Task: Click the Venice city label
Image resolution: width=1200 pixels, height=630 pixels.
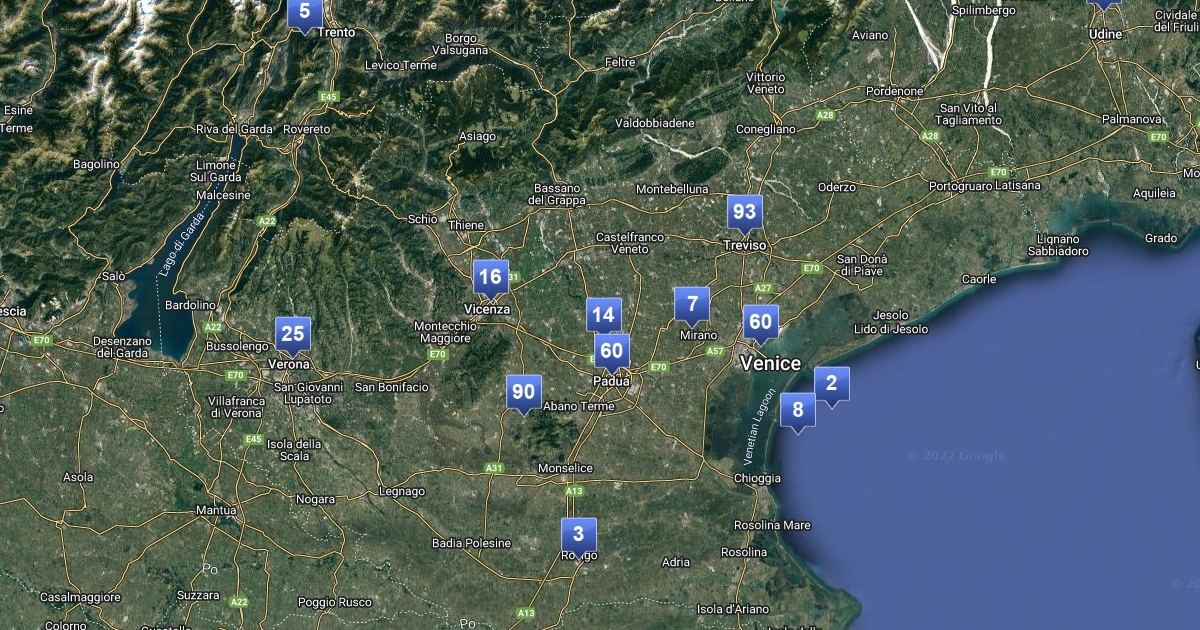Action: (770, 363)
